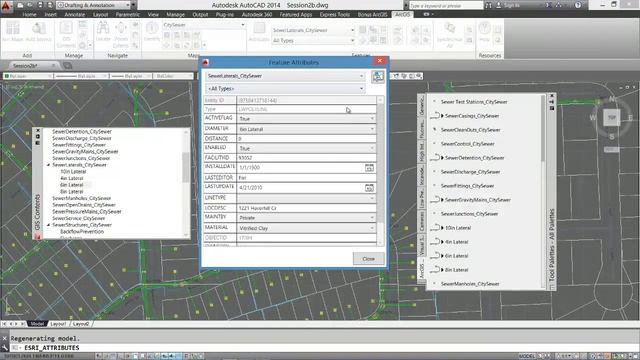Image resolution: width=640 pixels, height=360 pixels.
Task: Click the GIS Contents palette vertical scrollbar
Action: (186, 183)
